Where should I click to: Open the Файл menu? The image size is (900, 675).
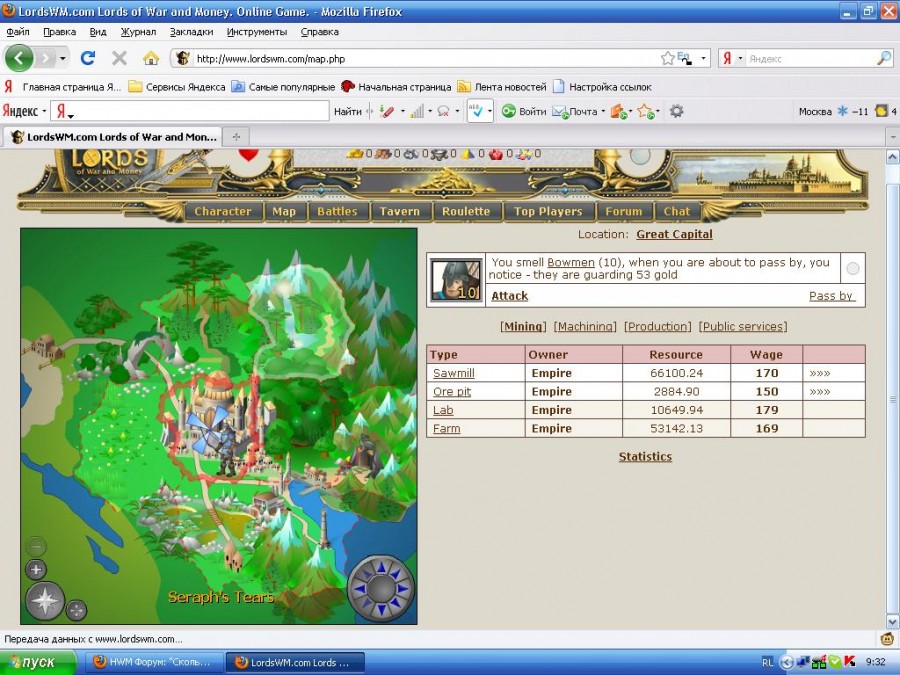[18, 32]
